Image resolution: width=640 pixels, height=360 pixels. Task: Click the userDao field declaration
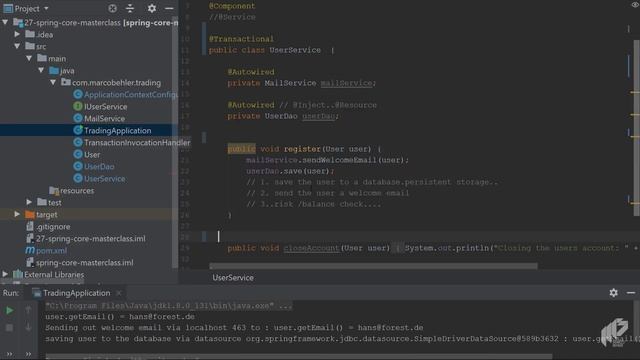click(x=318, y=116)
